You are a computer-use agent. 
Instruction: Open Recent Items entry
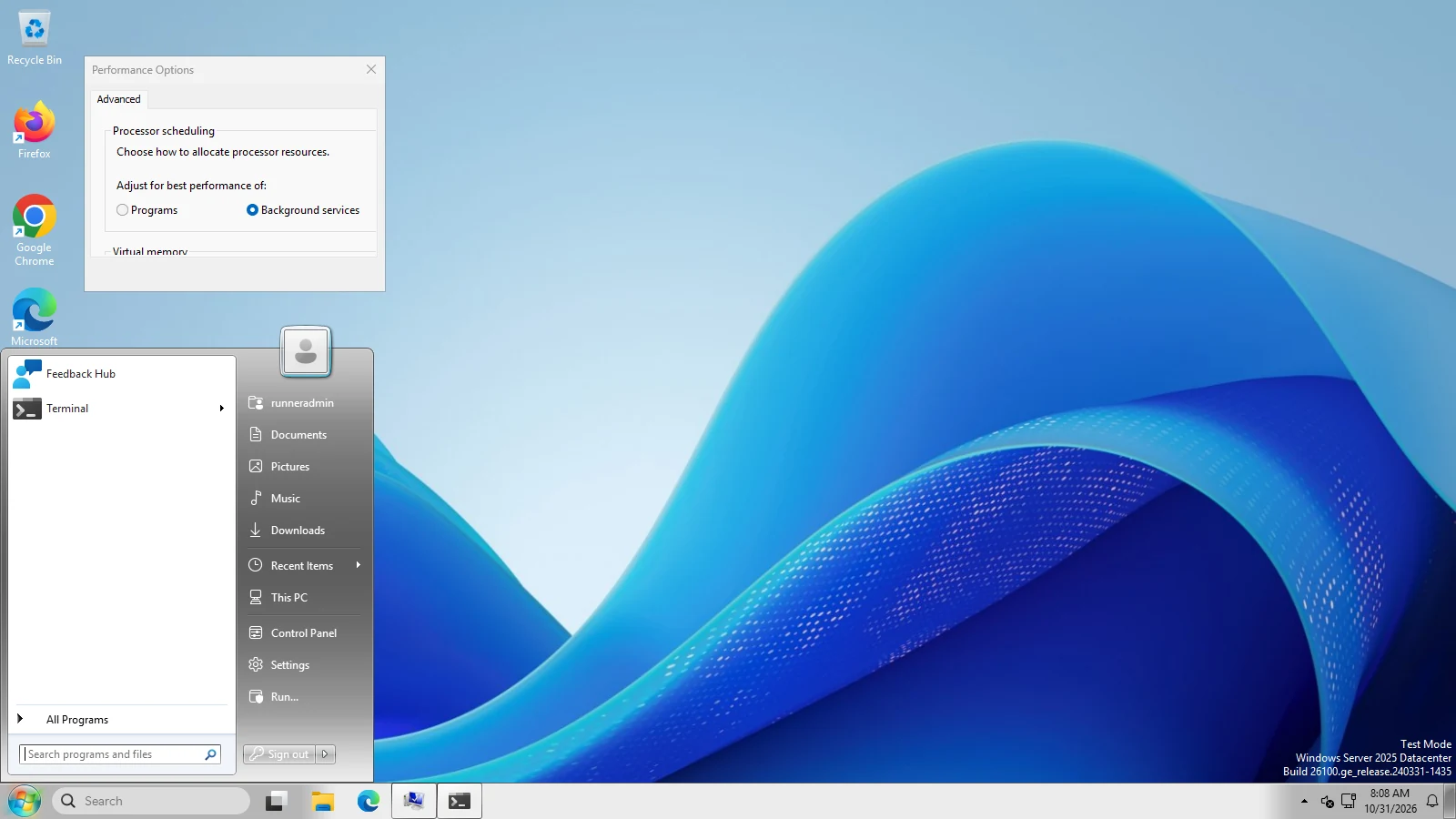(x=305, y=566)
